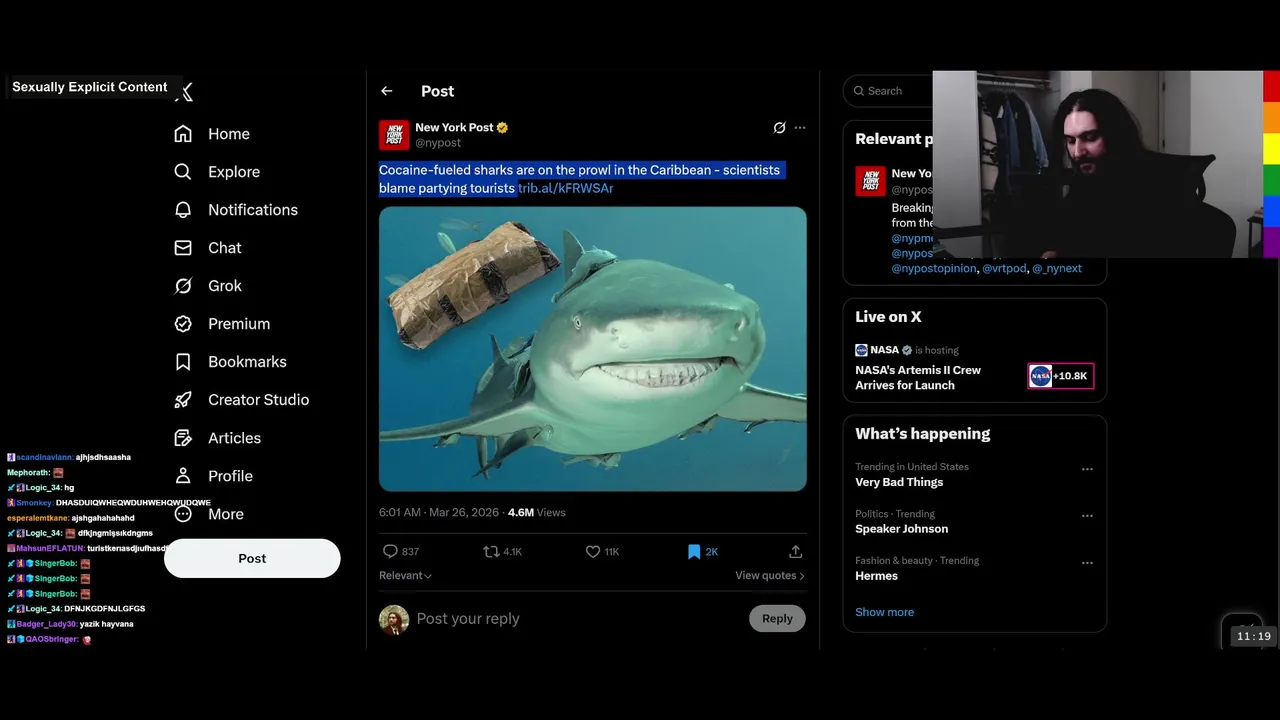Click the search magnifier icon in the Search box
Viewport: 1280px width, 720px height.
[x=859, y=91]
